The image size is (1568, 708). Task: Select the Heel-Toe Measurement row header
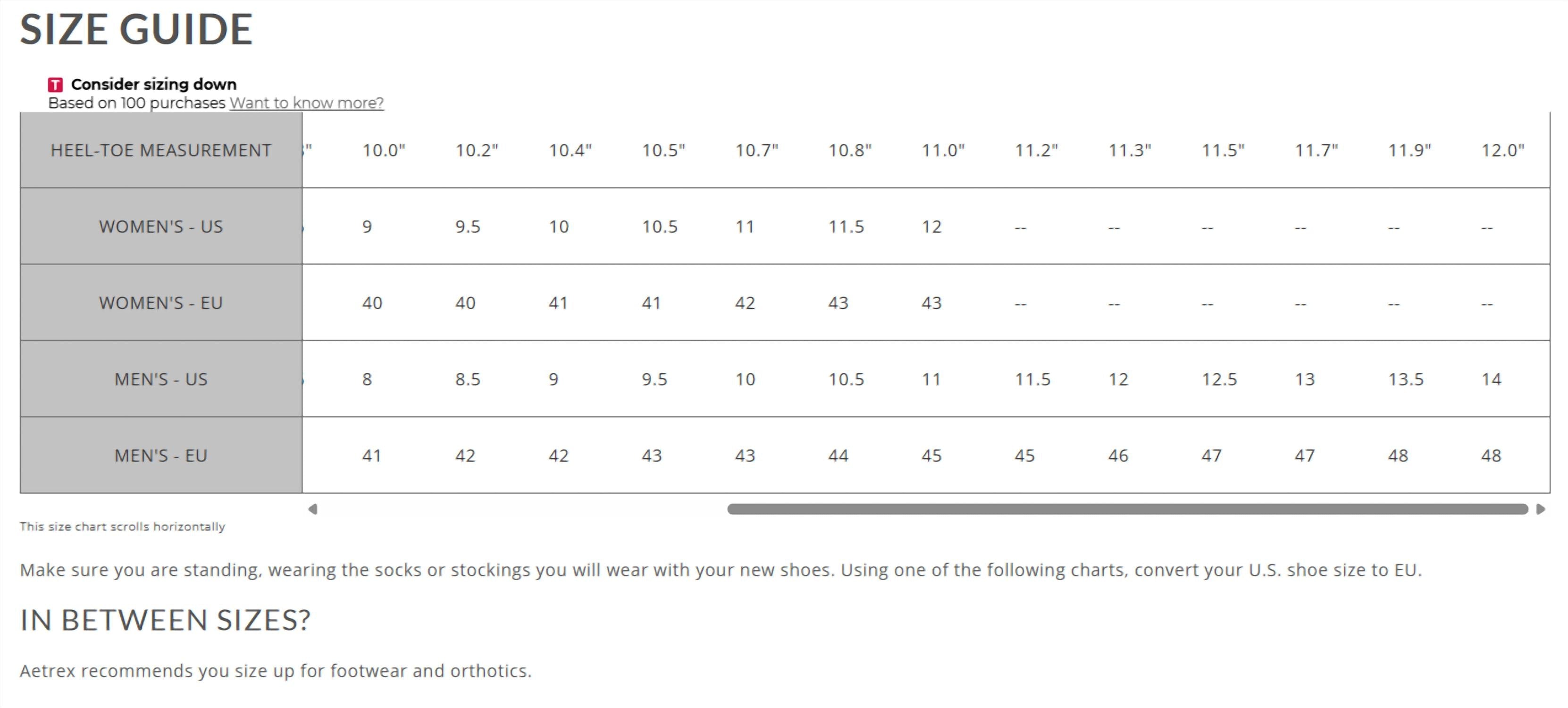[x=161, y=151]
